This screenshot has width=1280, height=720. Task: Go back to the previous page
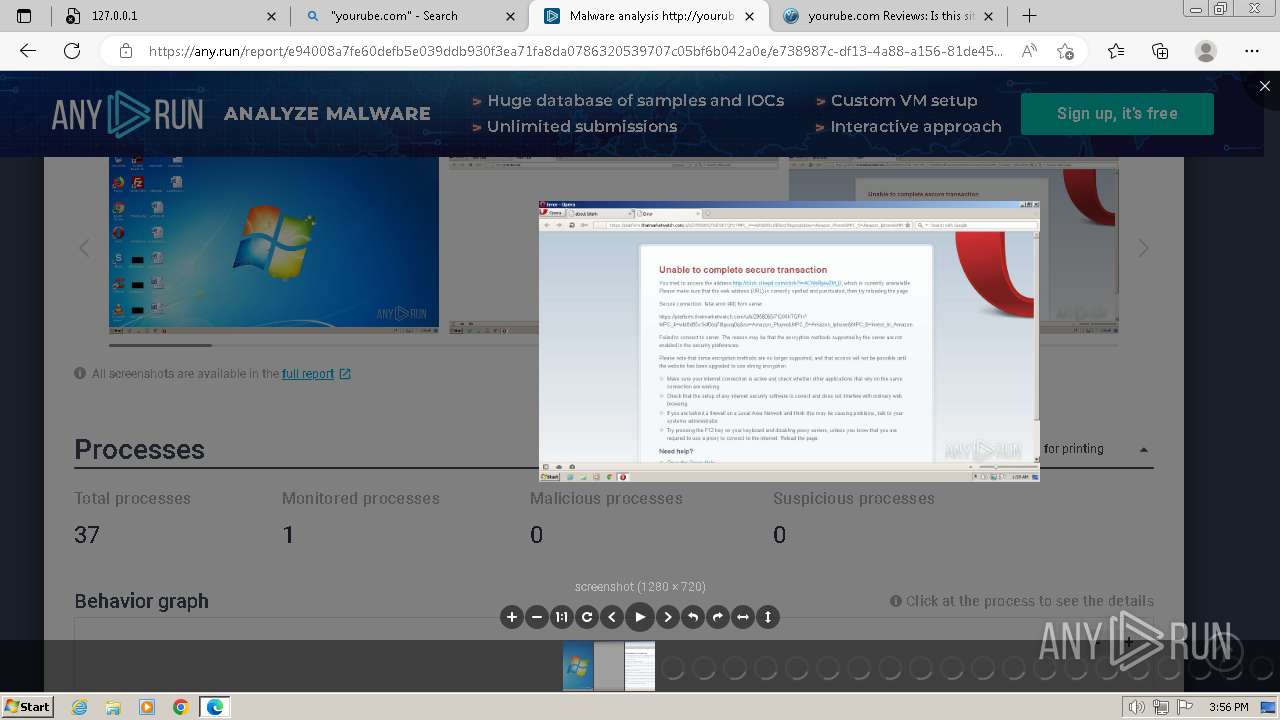tap(28, 51)
